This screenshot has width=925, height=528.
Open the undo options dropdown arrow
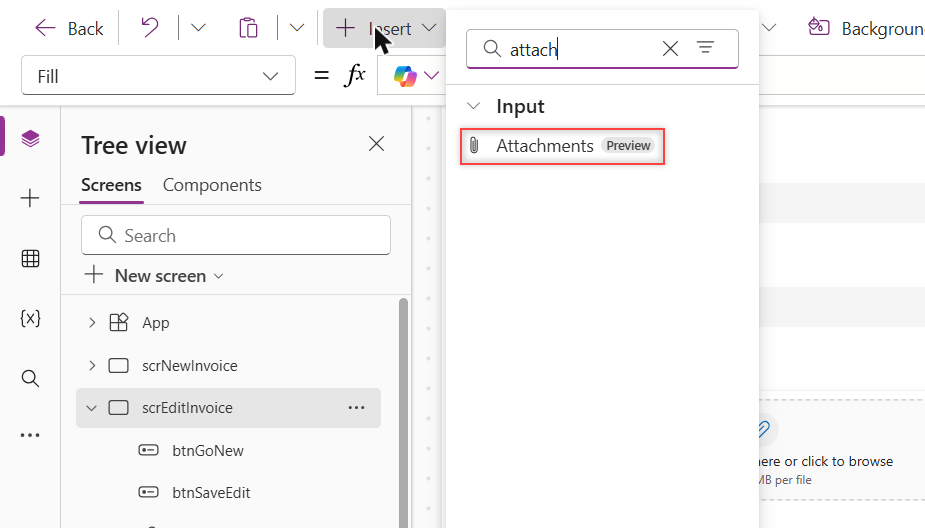[x=198, y=28]
